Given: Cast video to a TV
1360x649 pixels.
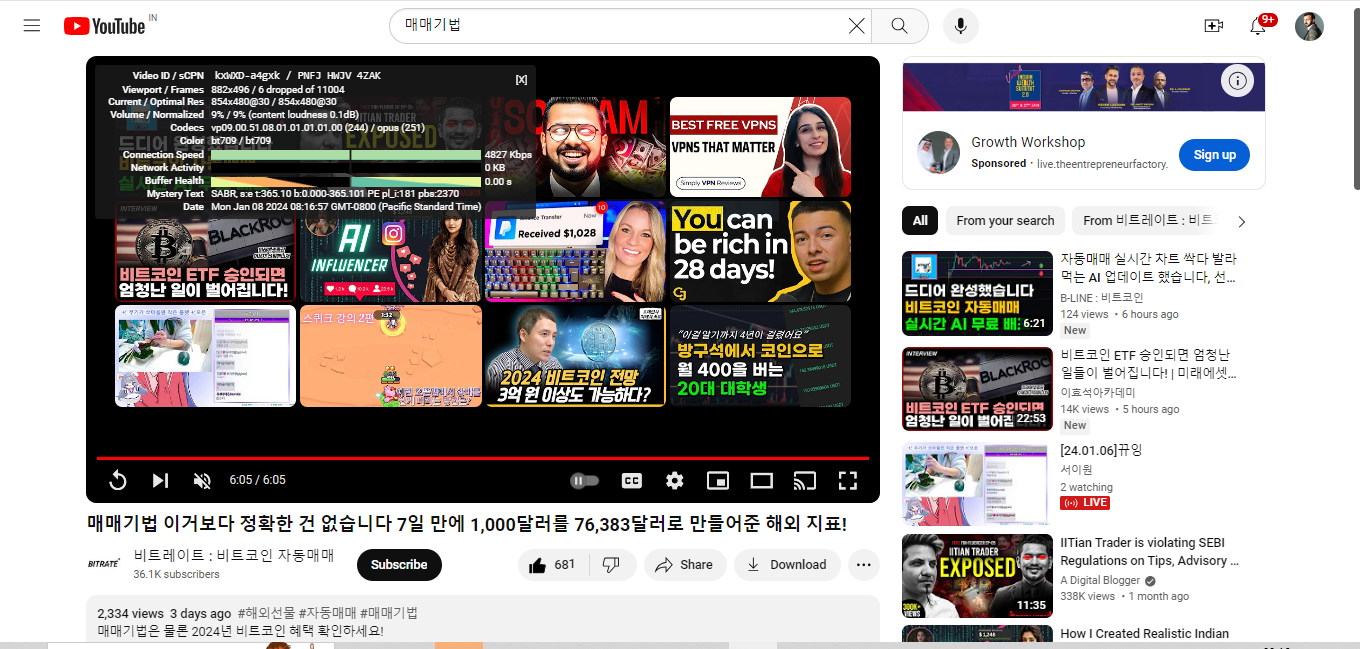Looking at the screenshot, I should 805,481.
